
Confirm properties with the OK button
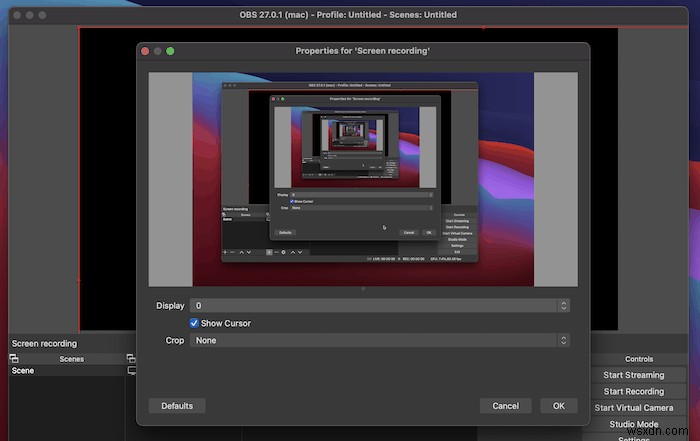[x=558, y=406]
